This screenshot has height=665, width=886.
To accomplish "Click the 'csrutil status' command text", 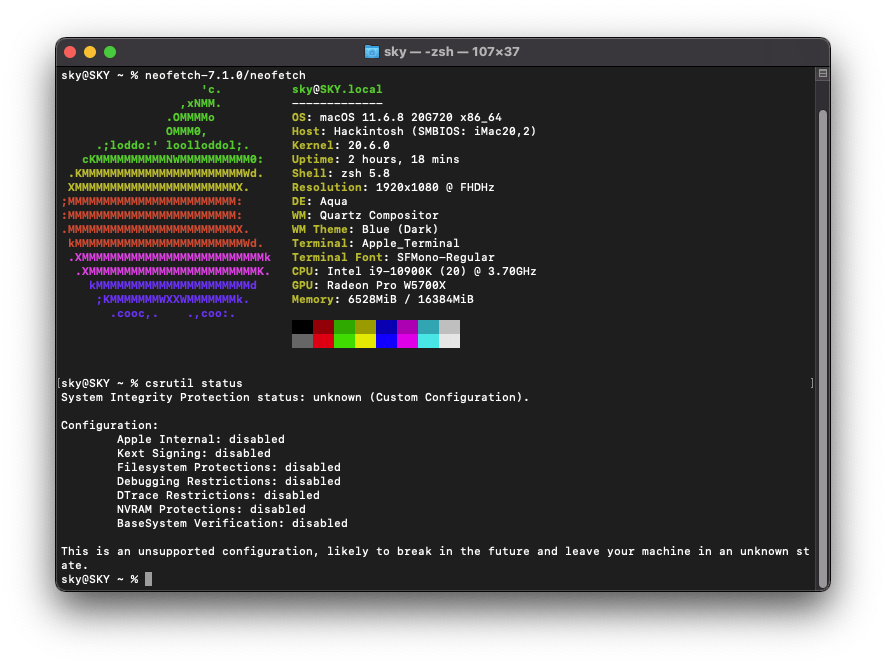I will [x=194, y=383].
